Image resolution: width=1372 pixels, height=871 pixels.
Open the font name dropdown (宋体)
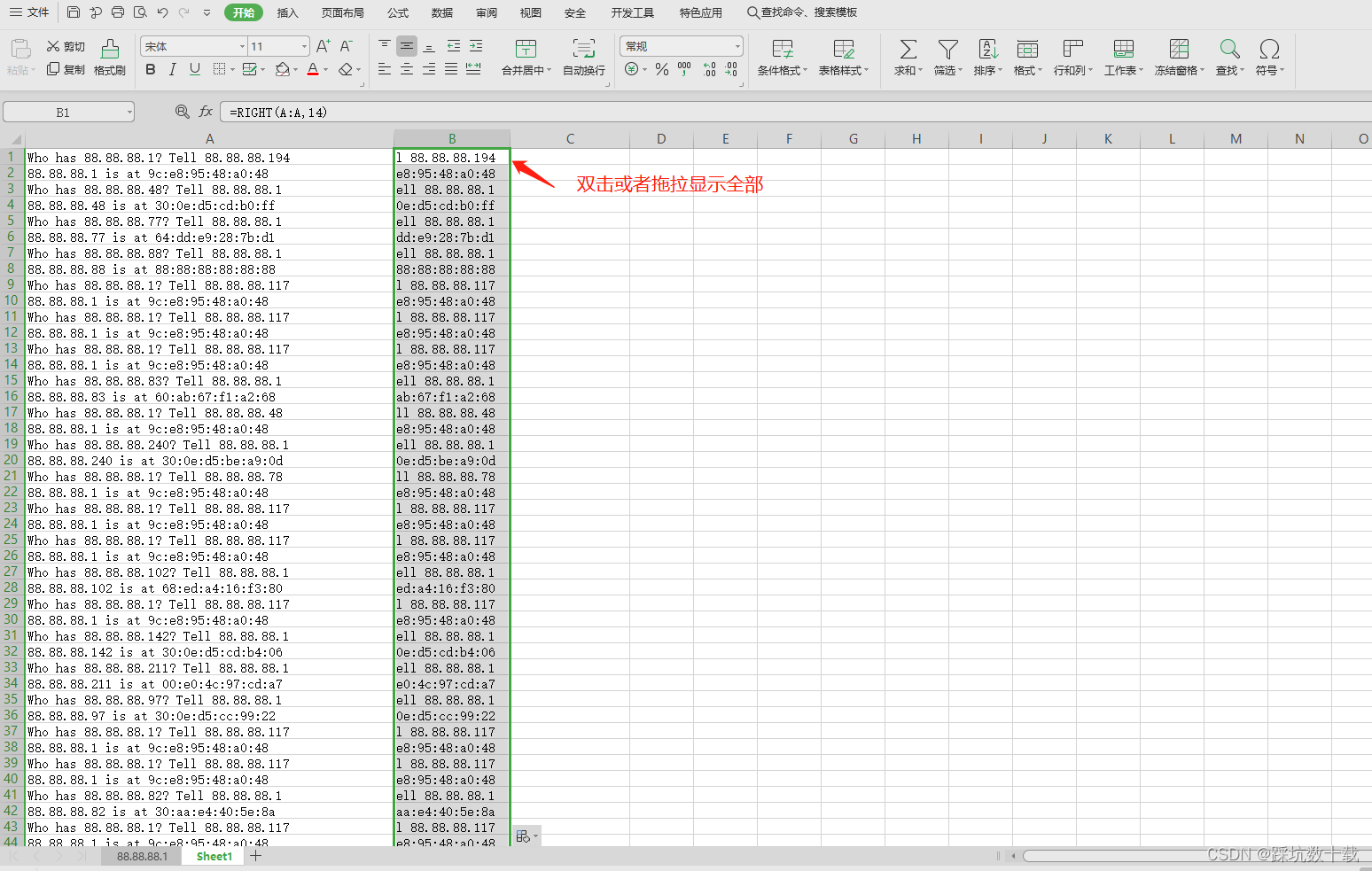point(242,46)
